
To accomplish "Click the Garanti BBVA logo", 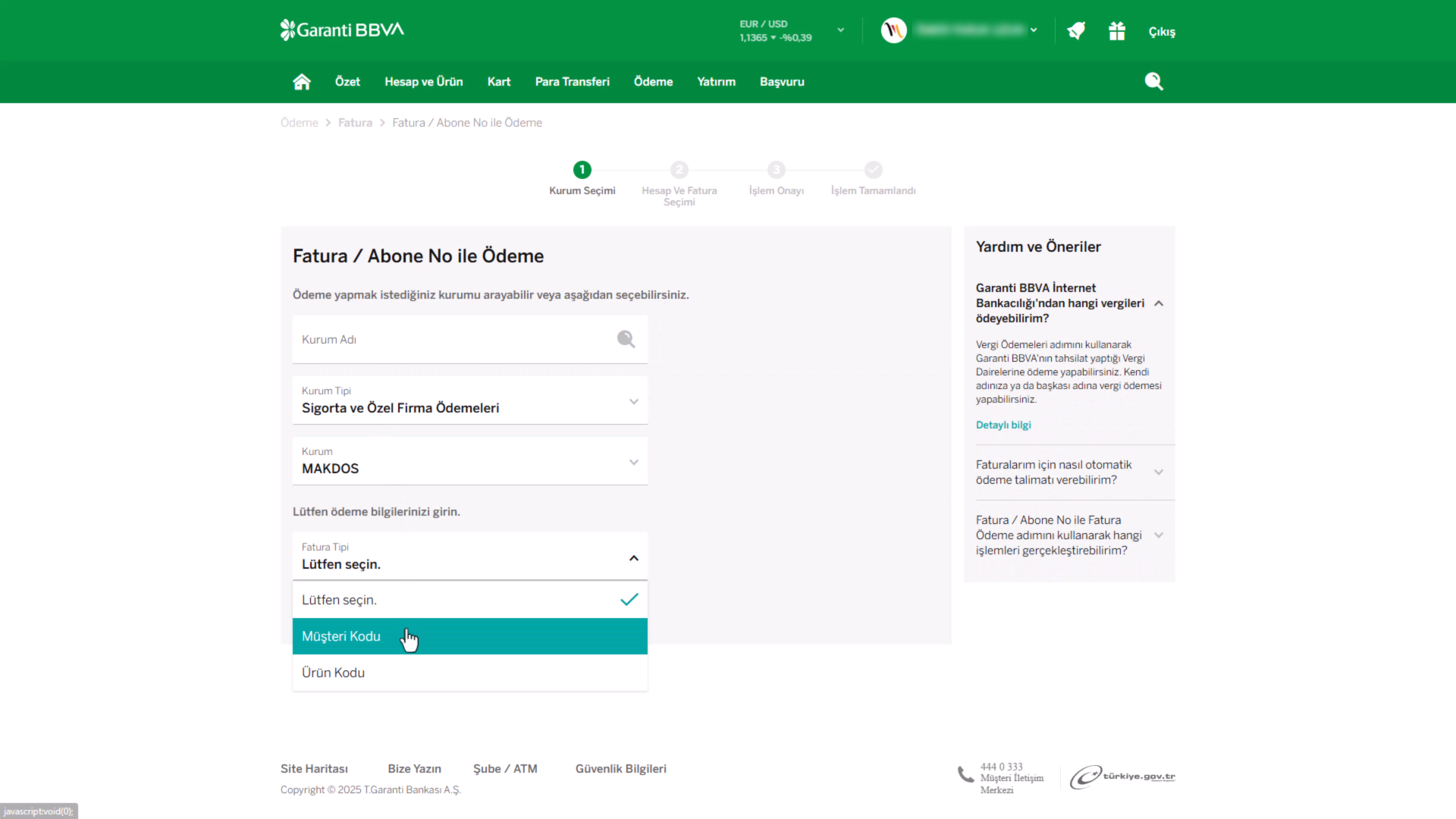I will coord(342,30).
